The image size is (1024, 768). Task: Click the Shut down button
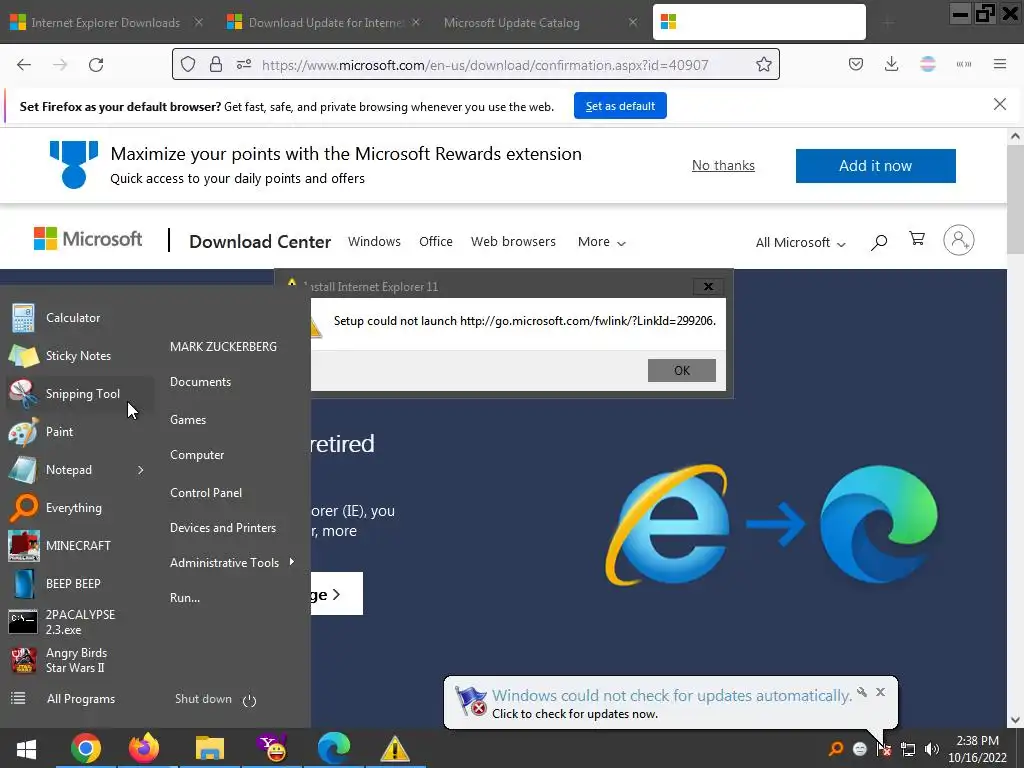(x=203, y=699)
